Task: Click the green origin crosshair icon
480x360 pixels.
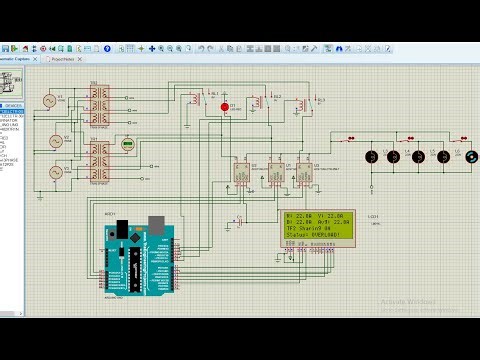Action: (x=141, y=49)
